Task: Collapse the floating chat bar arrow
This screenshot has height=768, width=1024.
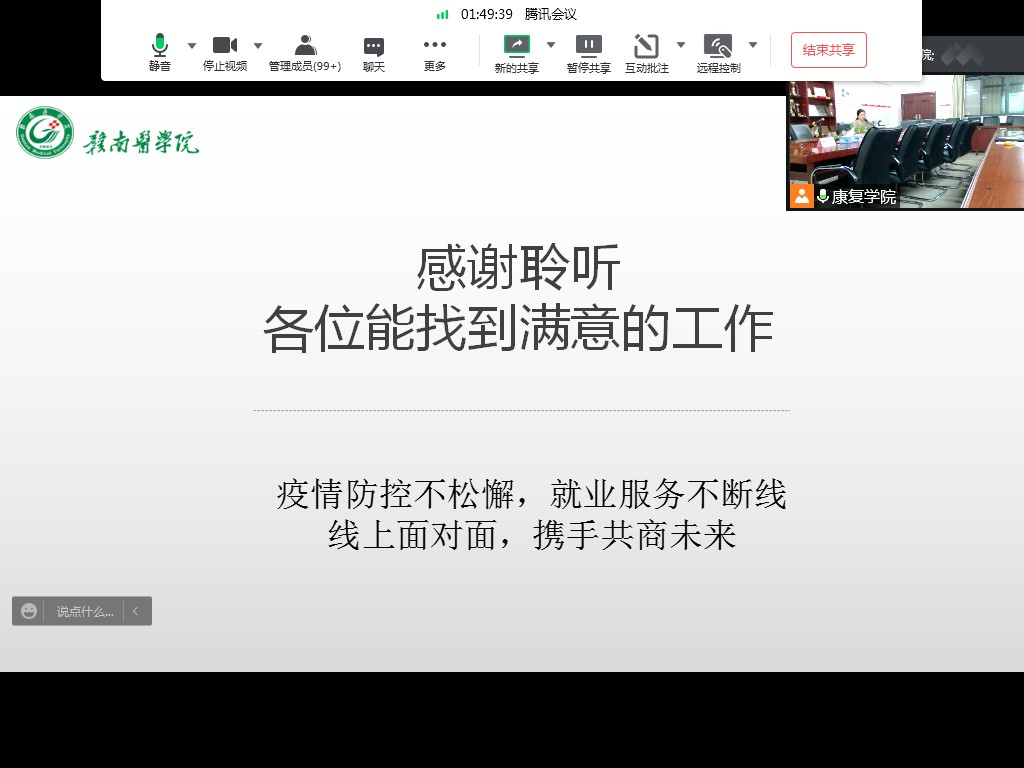Action: [x=136, y=611]
